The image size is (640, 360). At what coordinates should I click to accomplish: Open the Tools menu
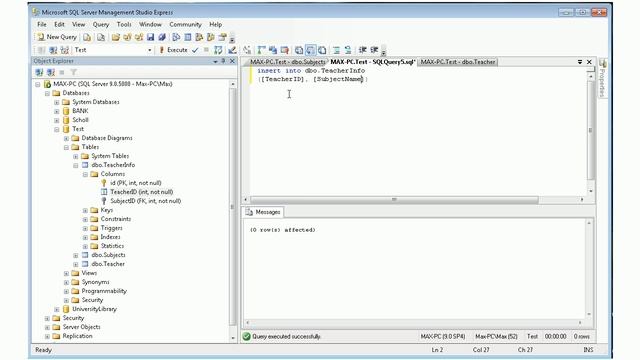click(124, 24)
